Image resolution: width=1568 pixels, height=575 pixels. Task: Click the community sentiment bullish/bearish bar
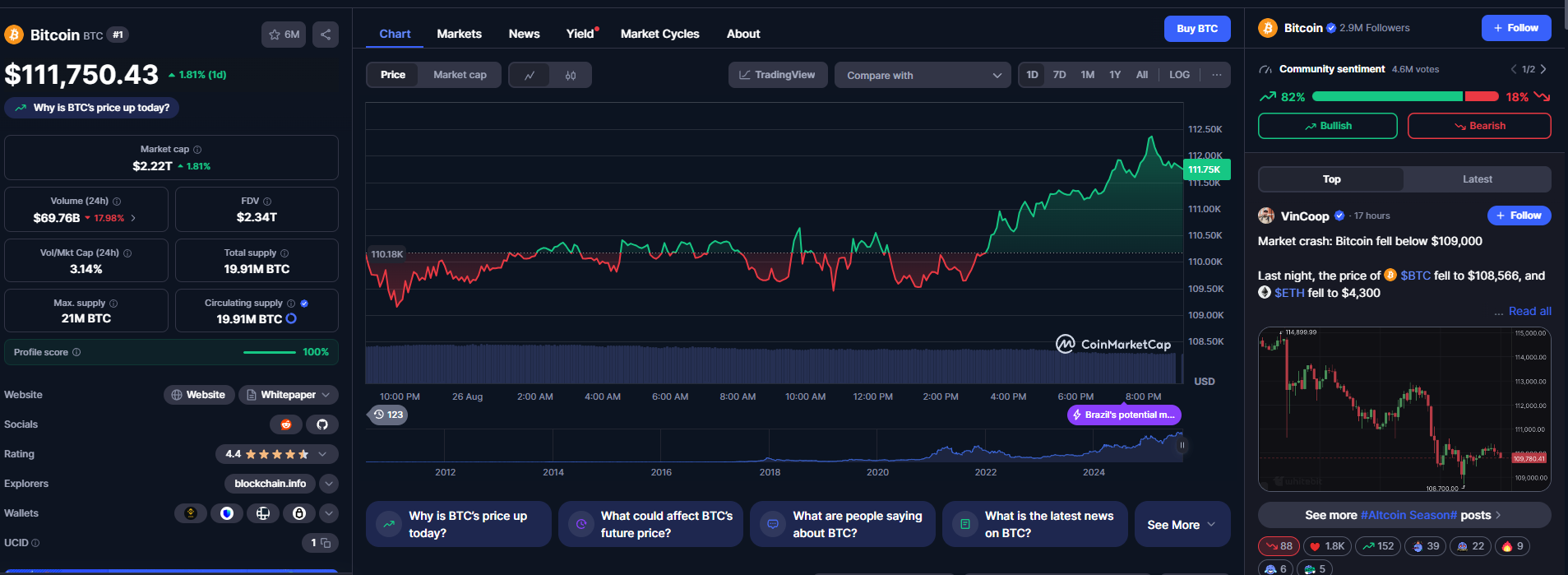1405,97
